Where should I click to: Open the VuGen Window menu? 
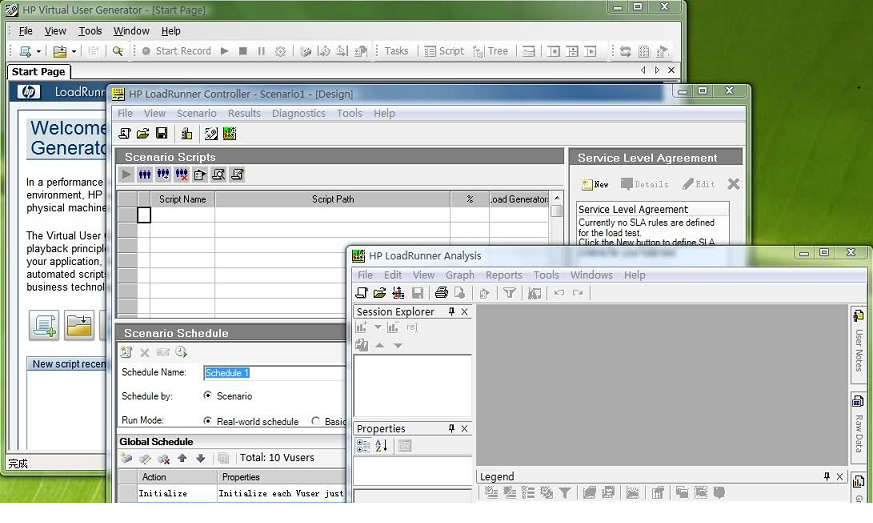(x=131, y=31)
